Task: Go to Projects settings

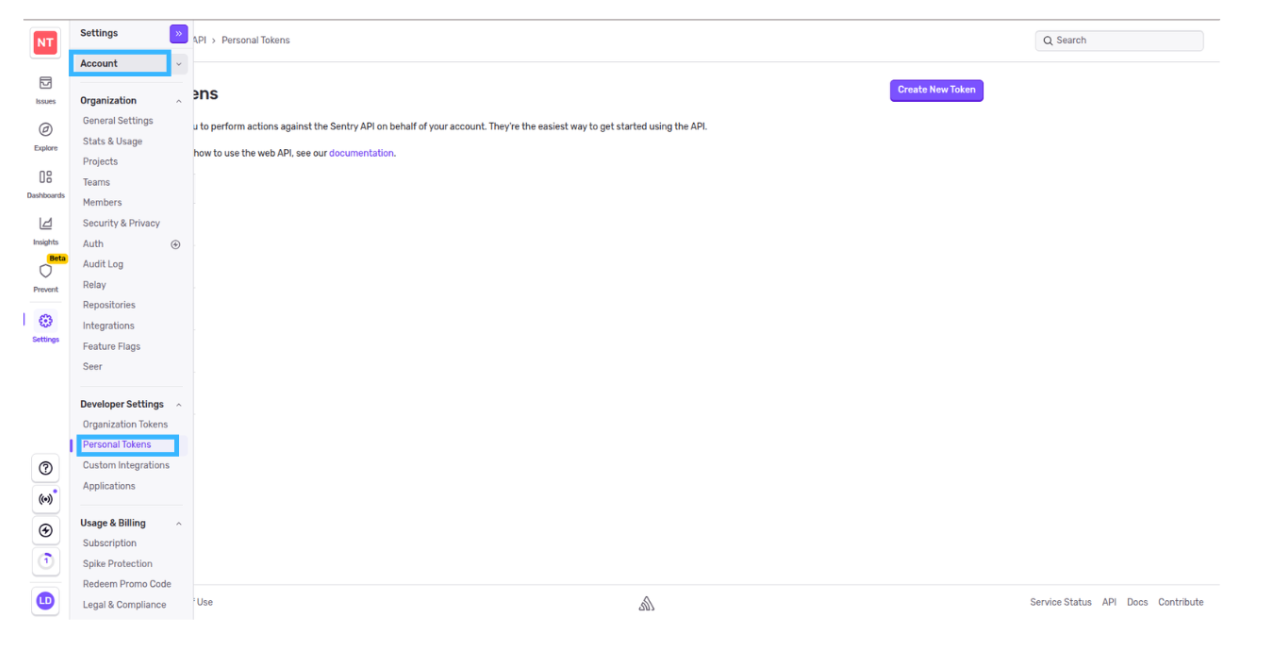Action: (x=100, y=162)
